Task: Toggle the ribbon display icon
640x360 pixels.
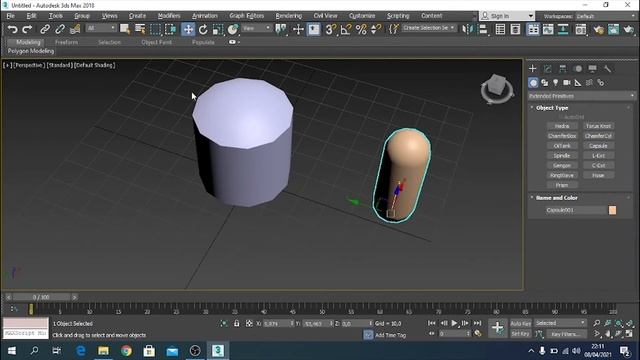Action: 533,29
